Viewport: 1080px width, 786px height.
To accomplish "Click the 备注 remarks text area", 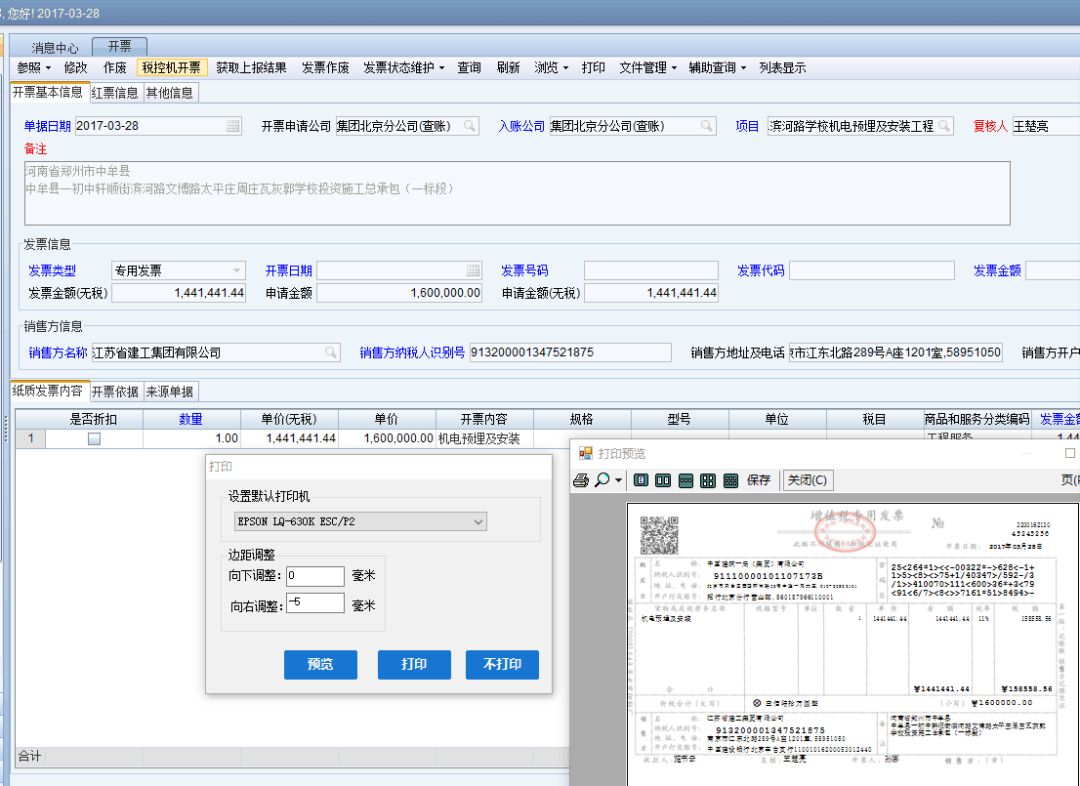I will [517, 194].
